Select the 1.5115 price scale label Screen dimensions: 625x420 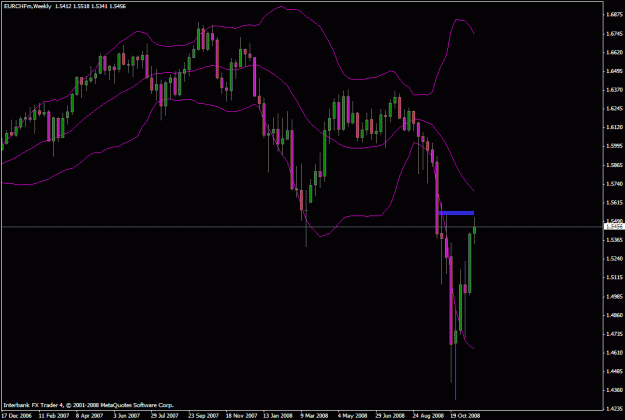[x=614, y=277]
